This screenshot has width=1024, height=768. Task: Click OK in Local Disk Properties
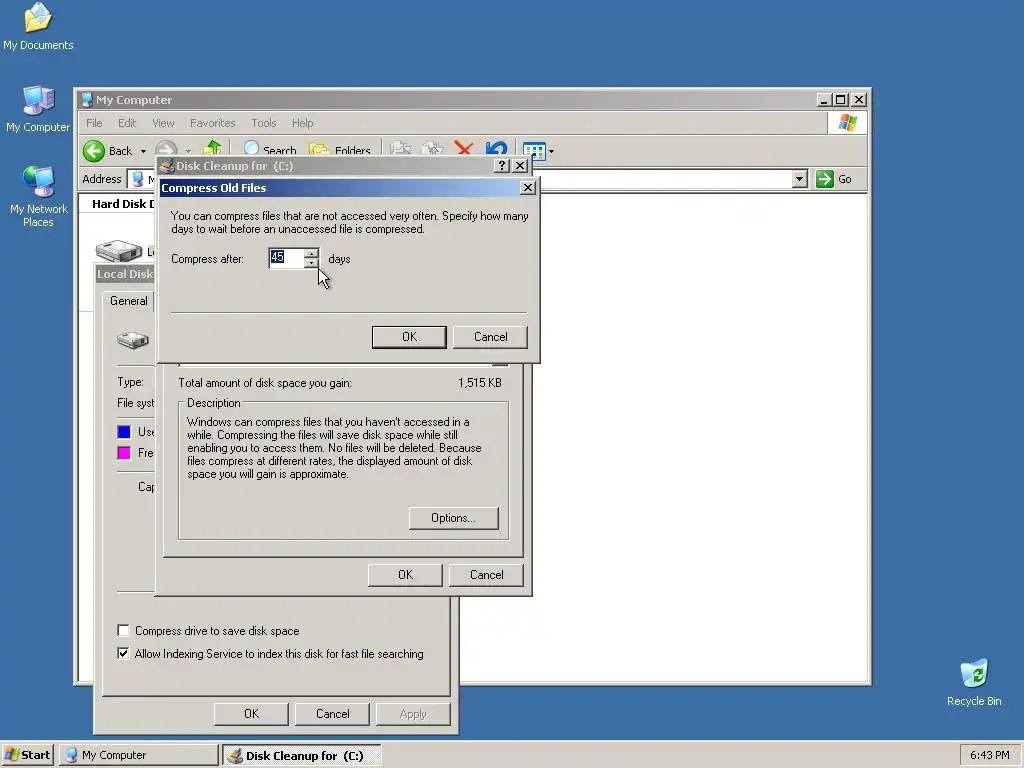[251, 714]
